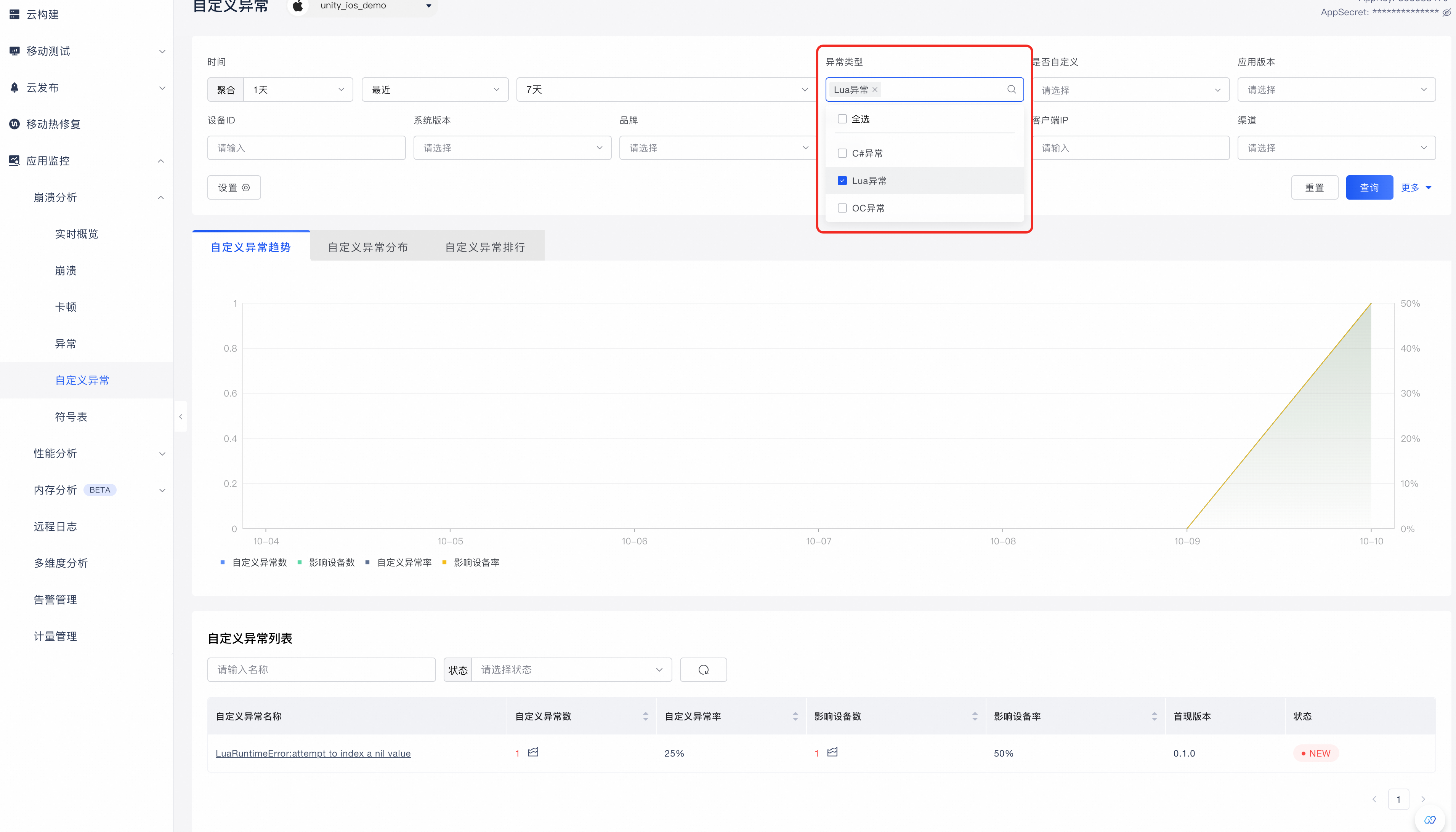Check the 全选 checkbox
This screenshot has height=832, width=1456.
842,119
